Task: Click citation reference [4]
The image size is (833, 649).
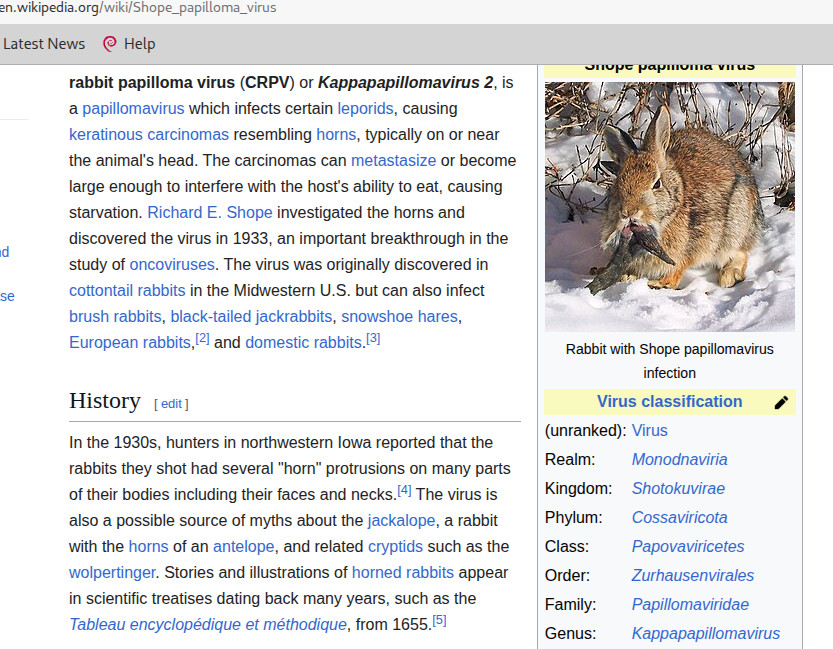Action: [x=404, y=490]
